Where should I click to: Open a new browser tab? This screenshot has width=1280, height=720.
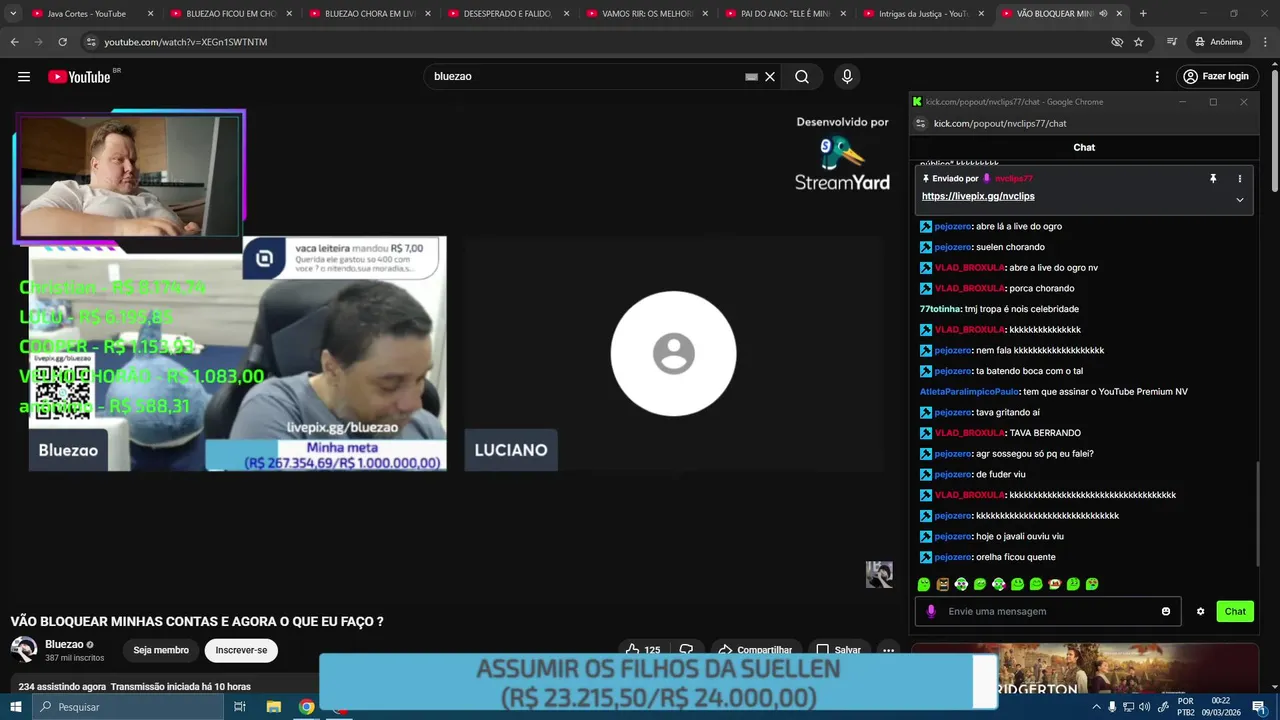pos(1143,14)
